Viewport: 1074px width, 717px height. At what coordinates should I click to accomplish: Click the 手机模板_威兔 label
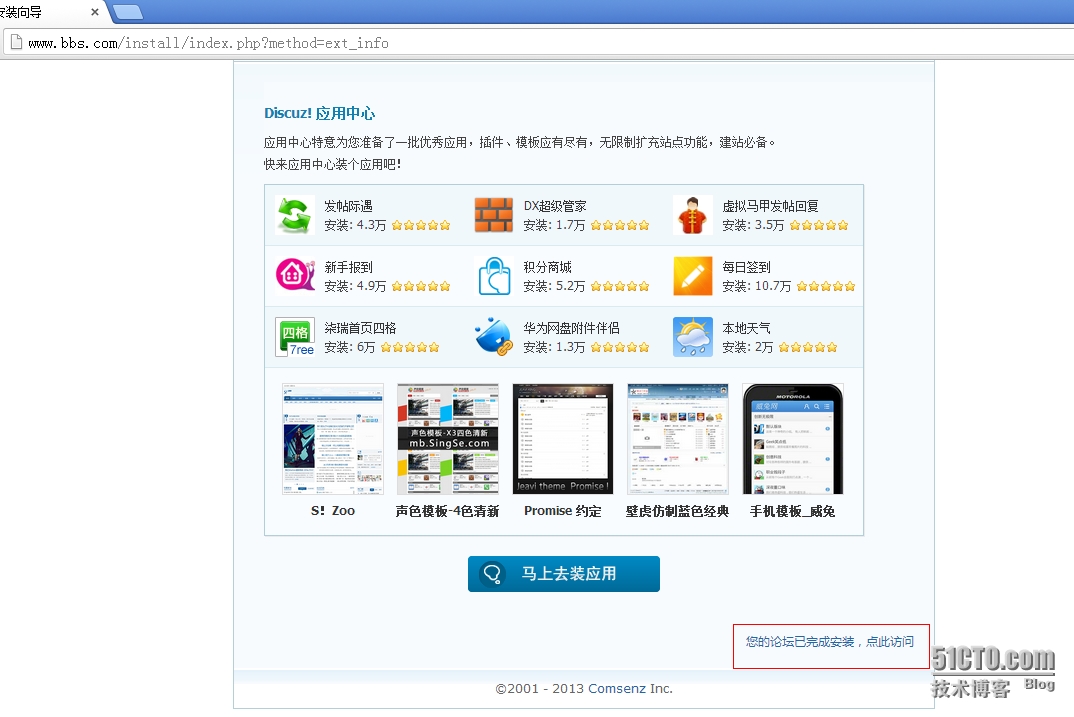[792, 511]
